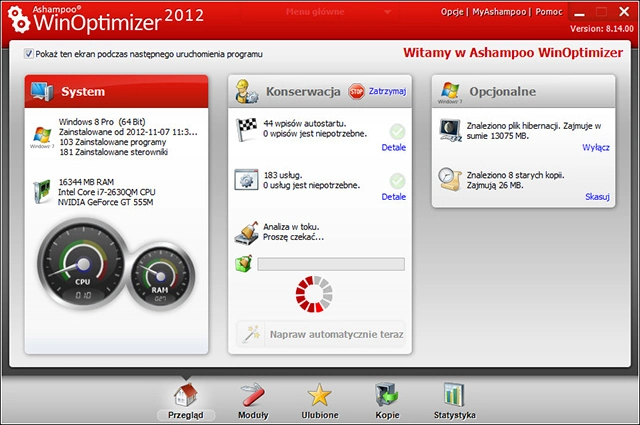Screen dimensions: 640x425
Task: Uncheck 'Pokaż ten ekran' startup checkbox
Action: point(29,53)
